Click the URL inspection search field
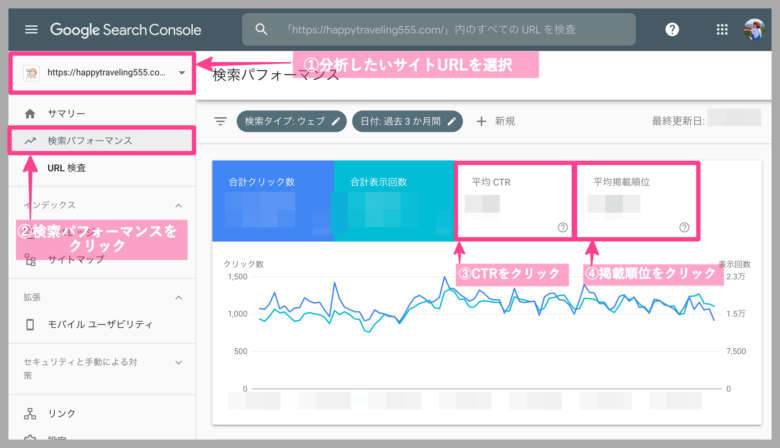The image size is (780, 448). coord(438,29)
